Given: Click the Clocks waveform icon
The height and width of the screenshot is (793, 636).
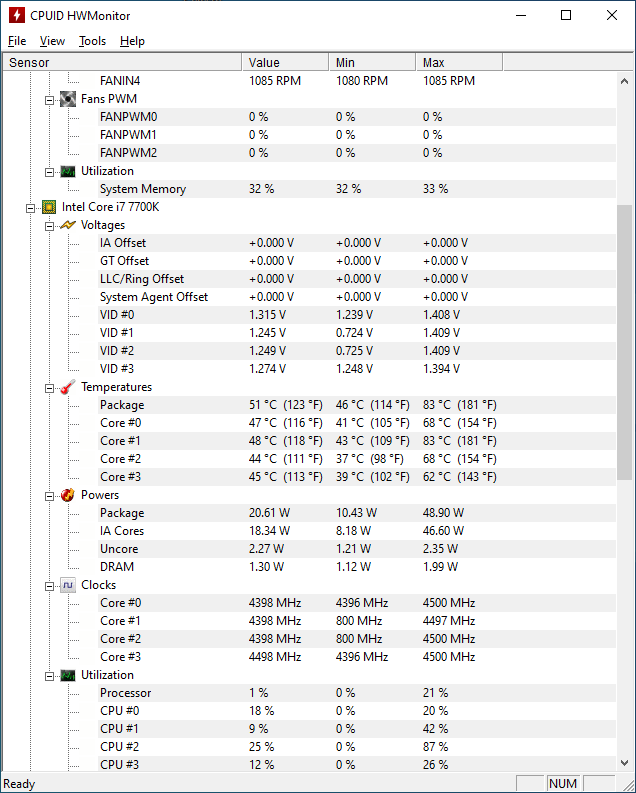Looking at the screenshot, I should point(68,585).
